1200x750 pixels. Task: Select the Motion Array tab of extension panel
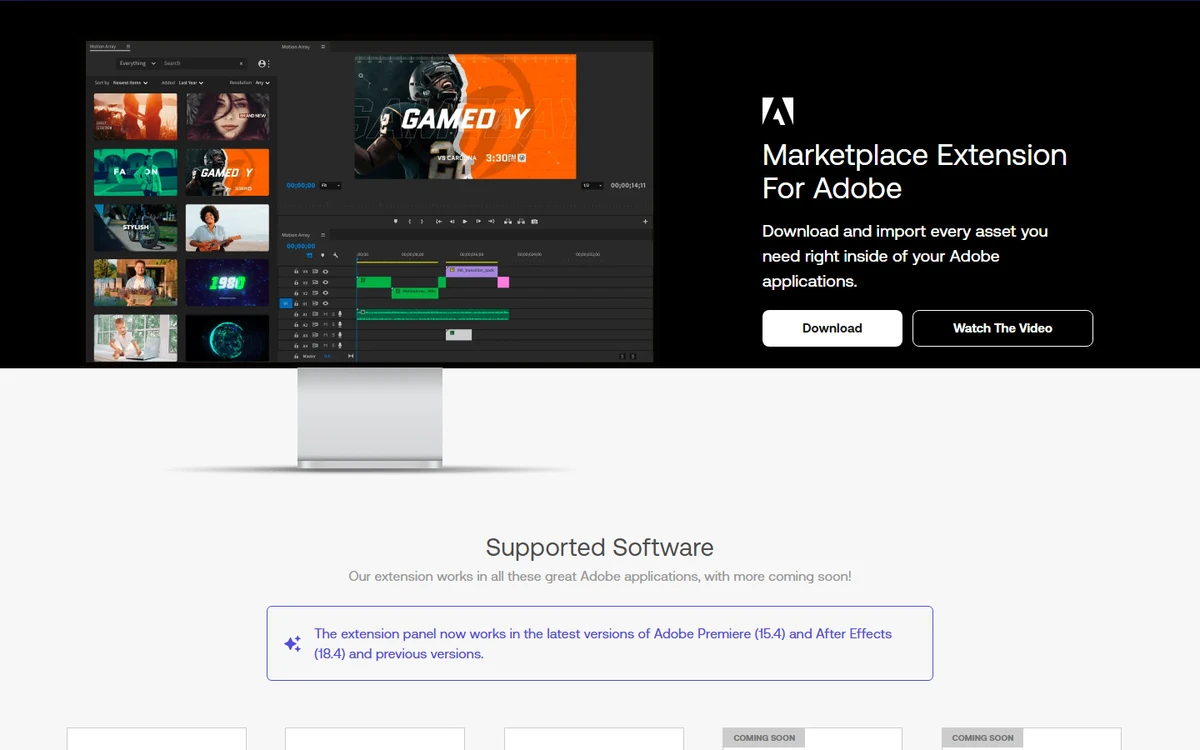point(103,47)
